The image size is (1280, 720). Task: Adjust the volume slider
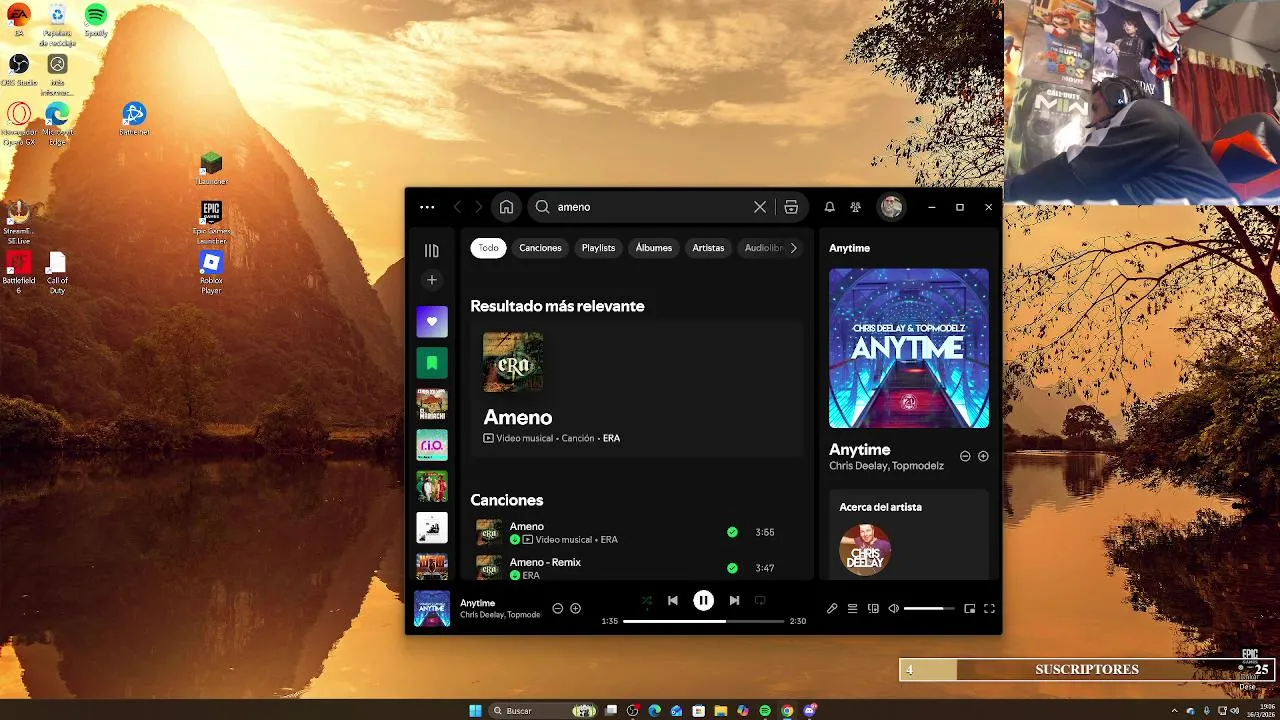(x=929, y=608)
